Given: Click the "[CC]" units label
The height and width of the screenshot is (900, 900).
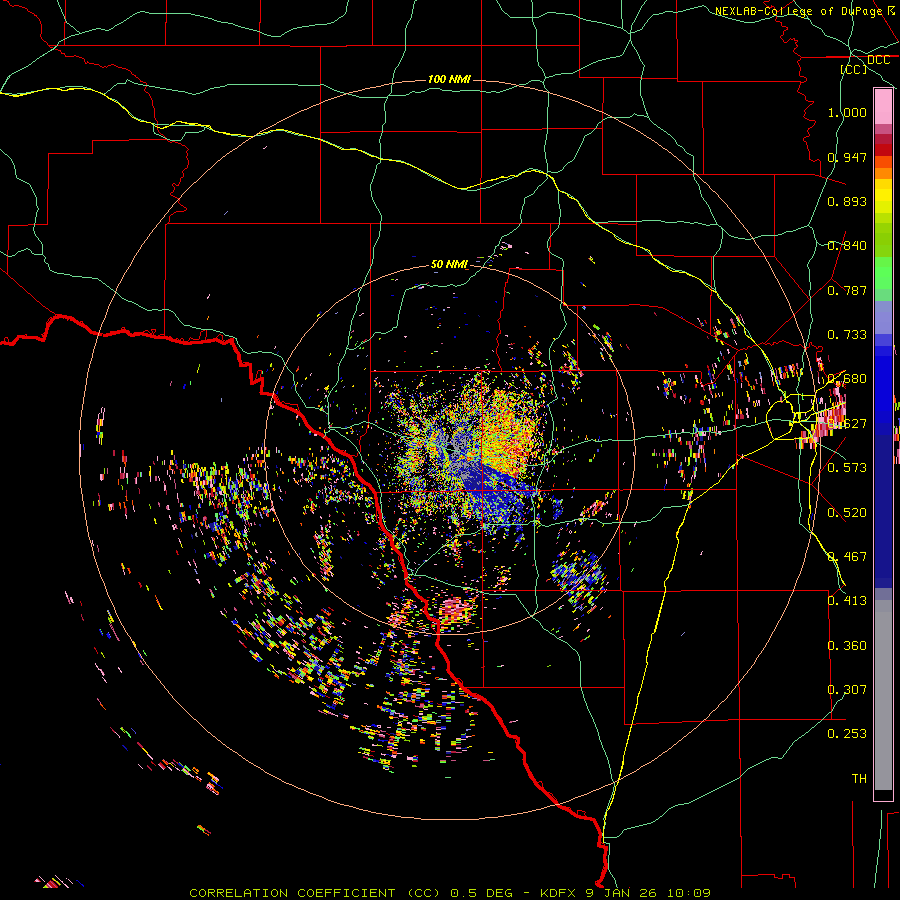Looking at the screenshot, I should click(853, 69).
